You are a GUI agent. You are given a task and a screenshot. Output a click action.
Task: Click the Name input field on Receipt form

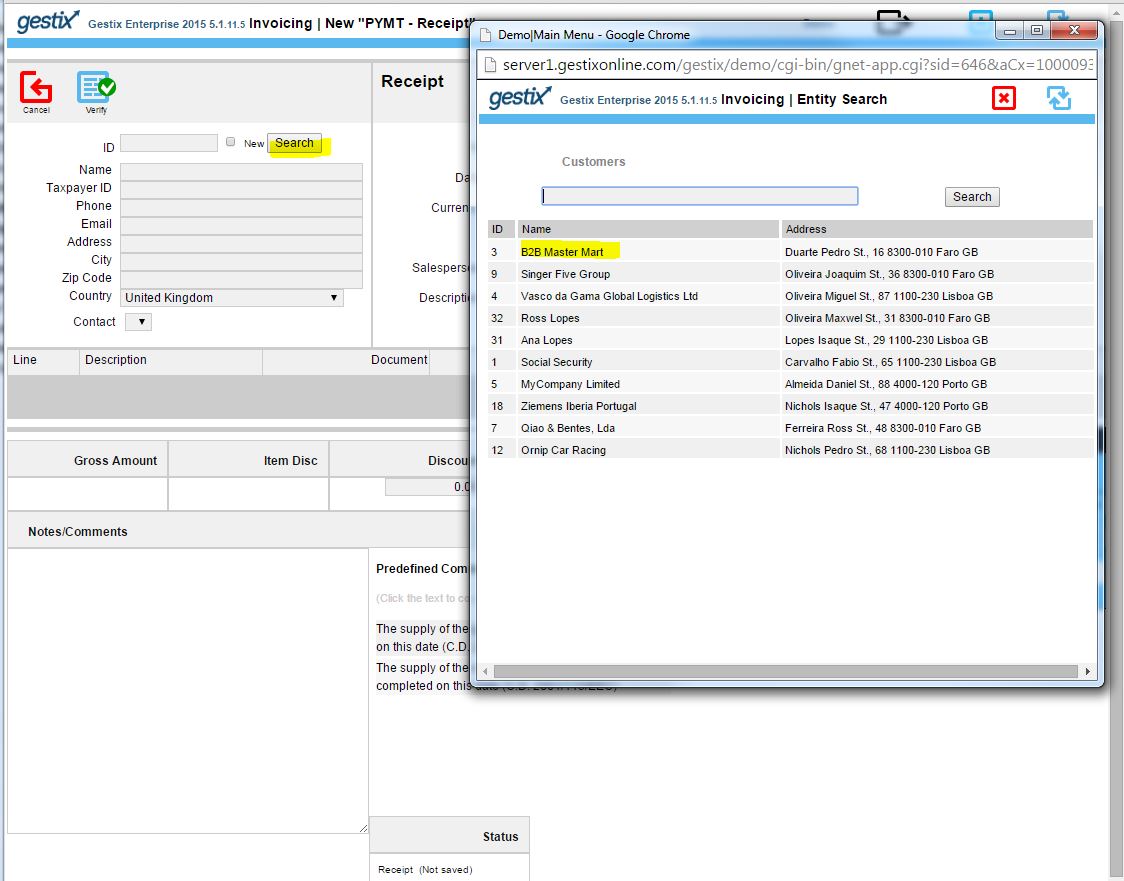coord(241,171)
